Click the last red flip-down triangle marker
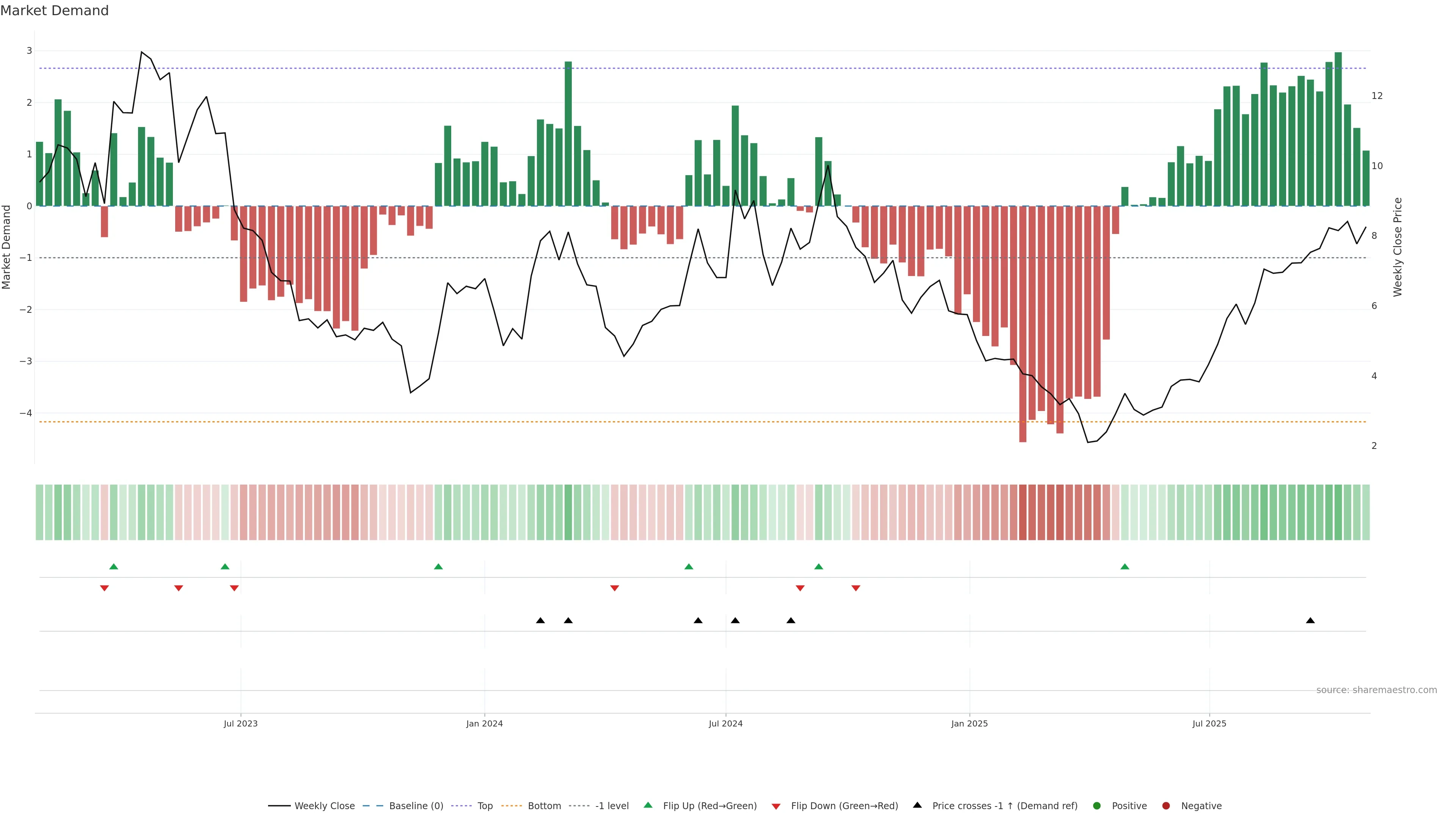1456x819 pixels. coord(856,588)
